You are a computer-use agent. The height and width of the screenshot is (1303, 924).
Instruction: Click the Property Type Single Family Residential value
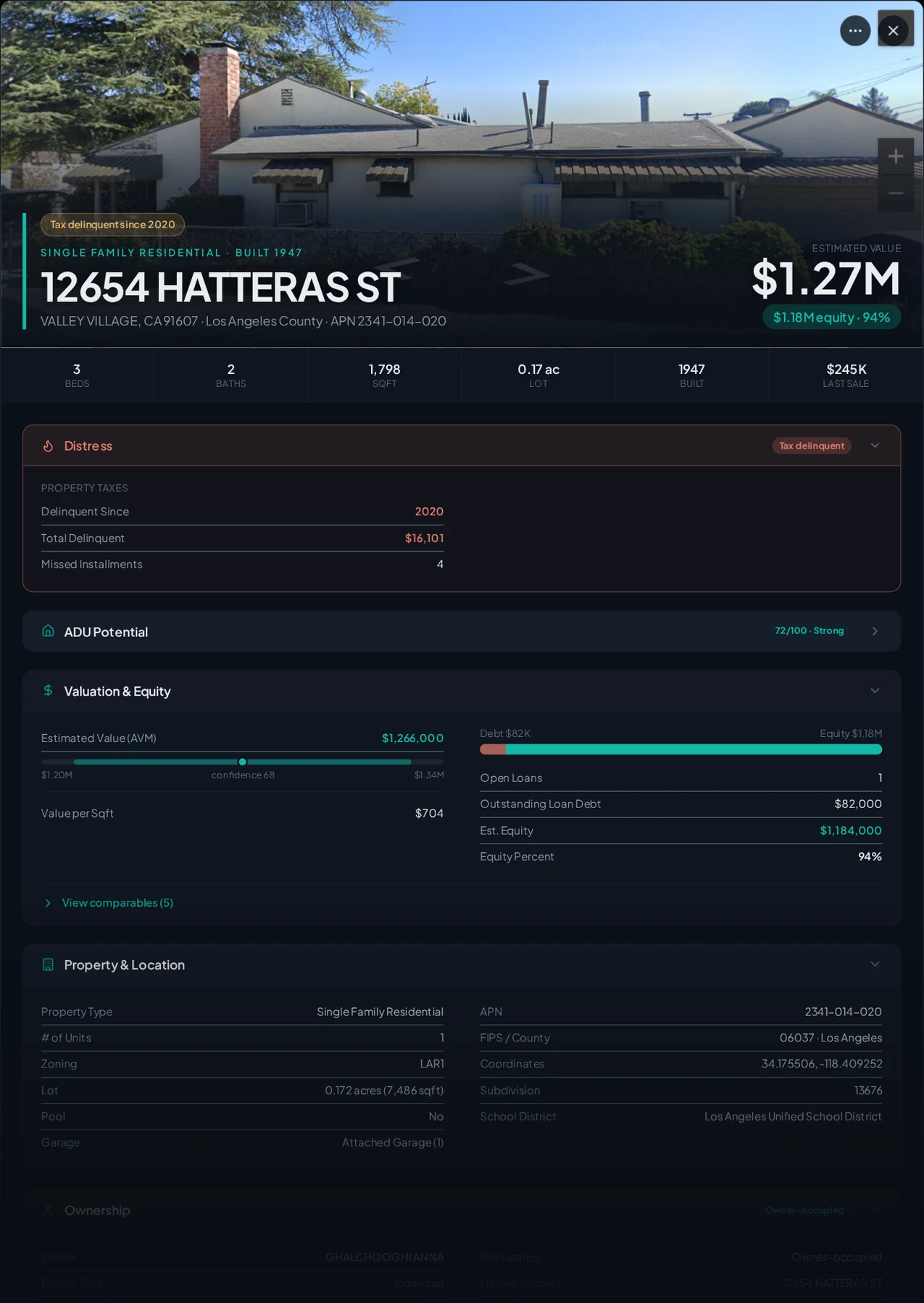click(x=380, y=1012)
